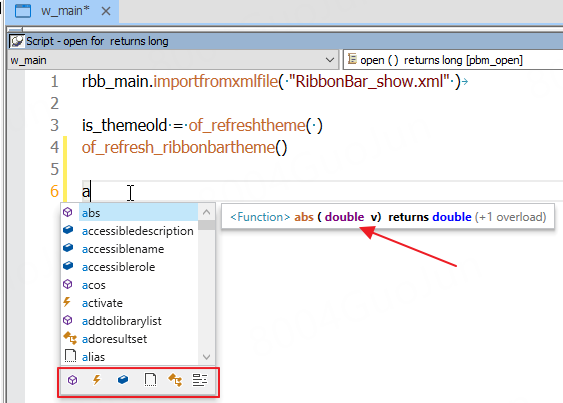Click the objects filter hierarchy icon

click(175, 380)
